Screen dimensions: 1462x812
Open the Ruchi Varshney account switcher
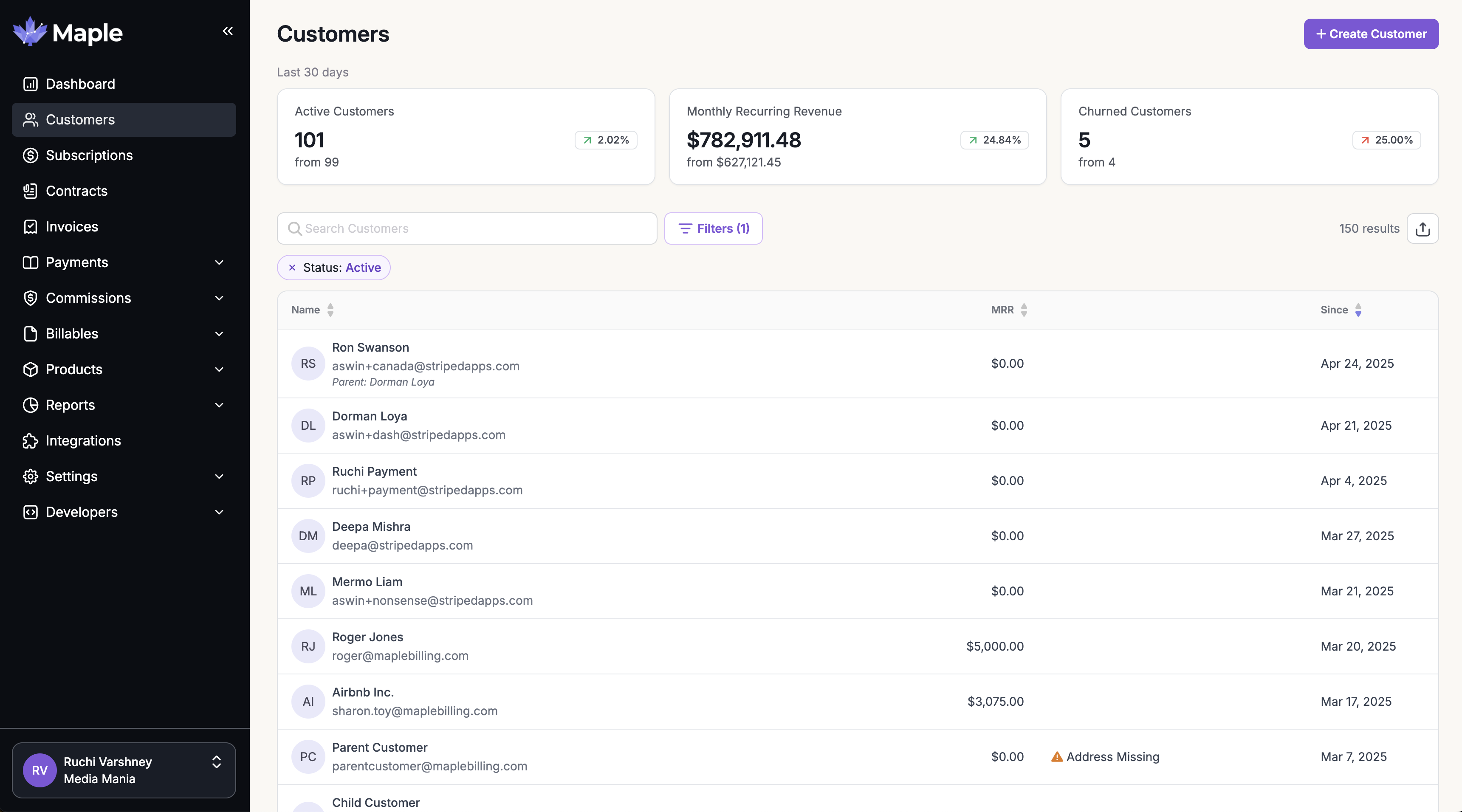coord(124,770)
